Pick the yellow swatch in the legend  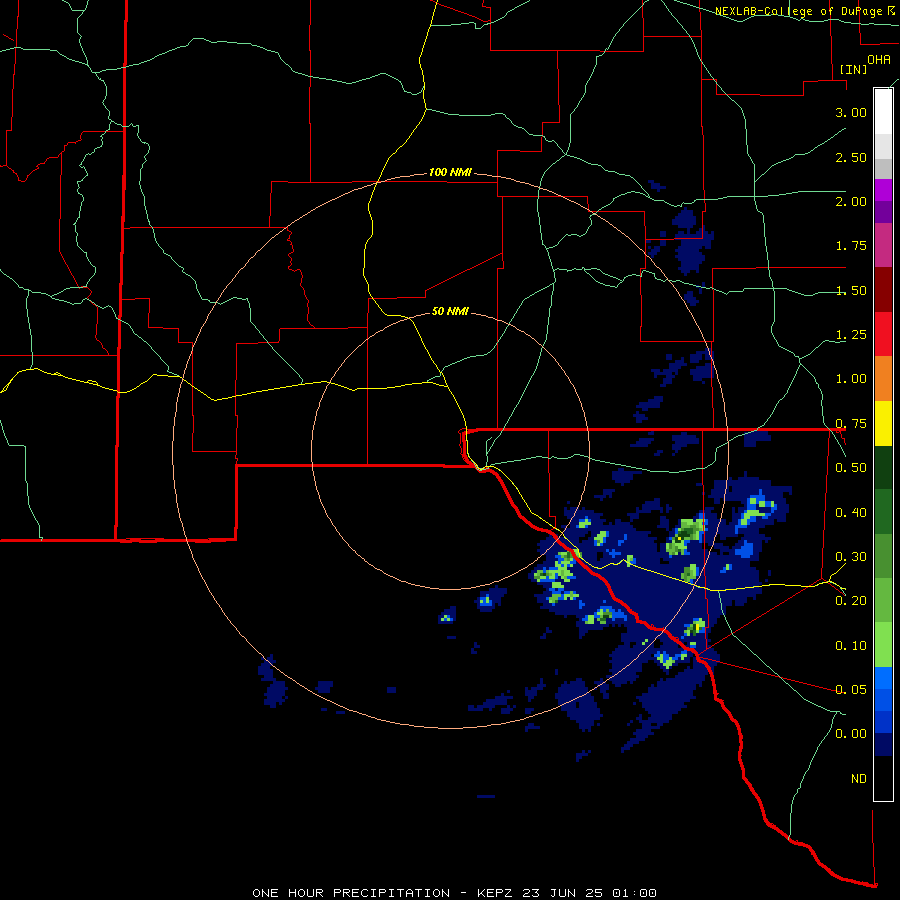pyautogui.click(x=883, y=423)
